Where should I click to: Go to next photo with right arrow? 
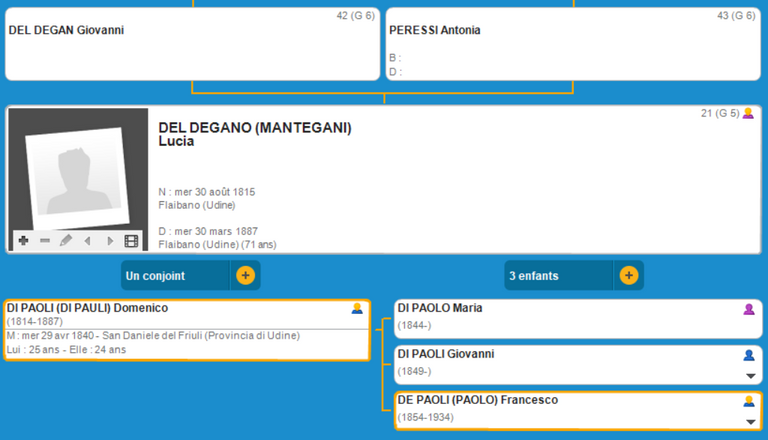[x=109, y=241]
